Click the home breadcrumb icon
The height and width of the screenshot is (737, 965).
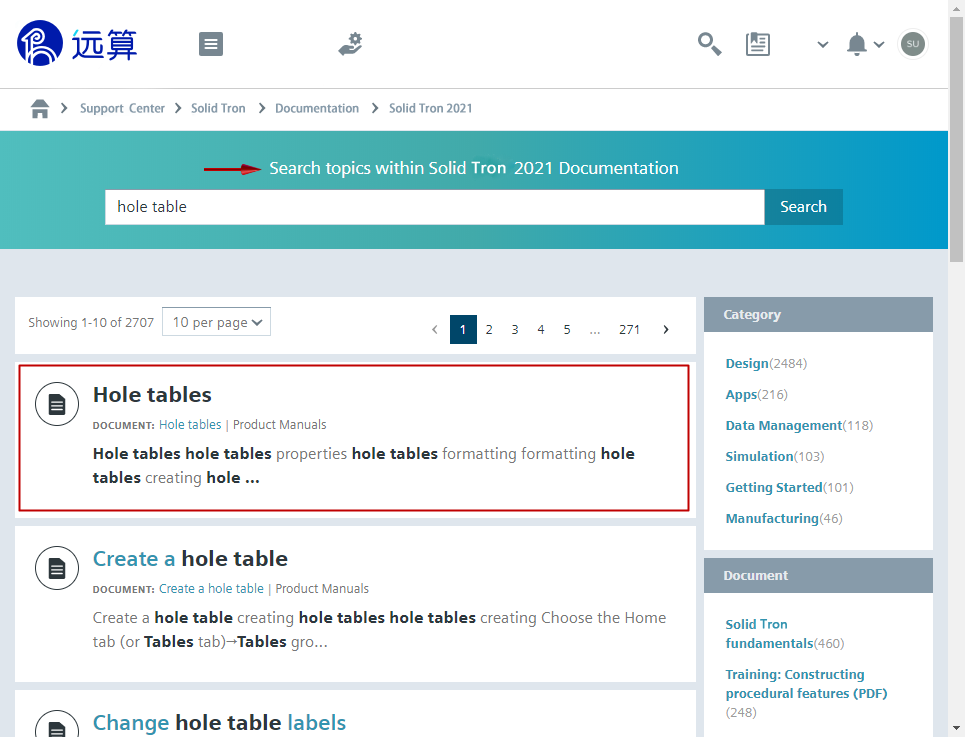(40, 108)
